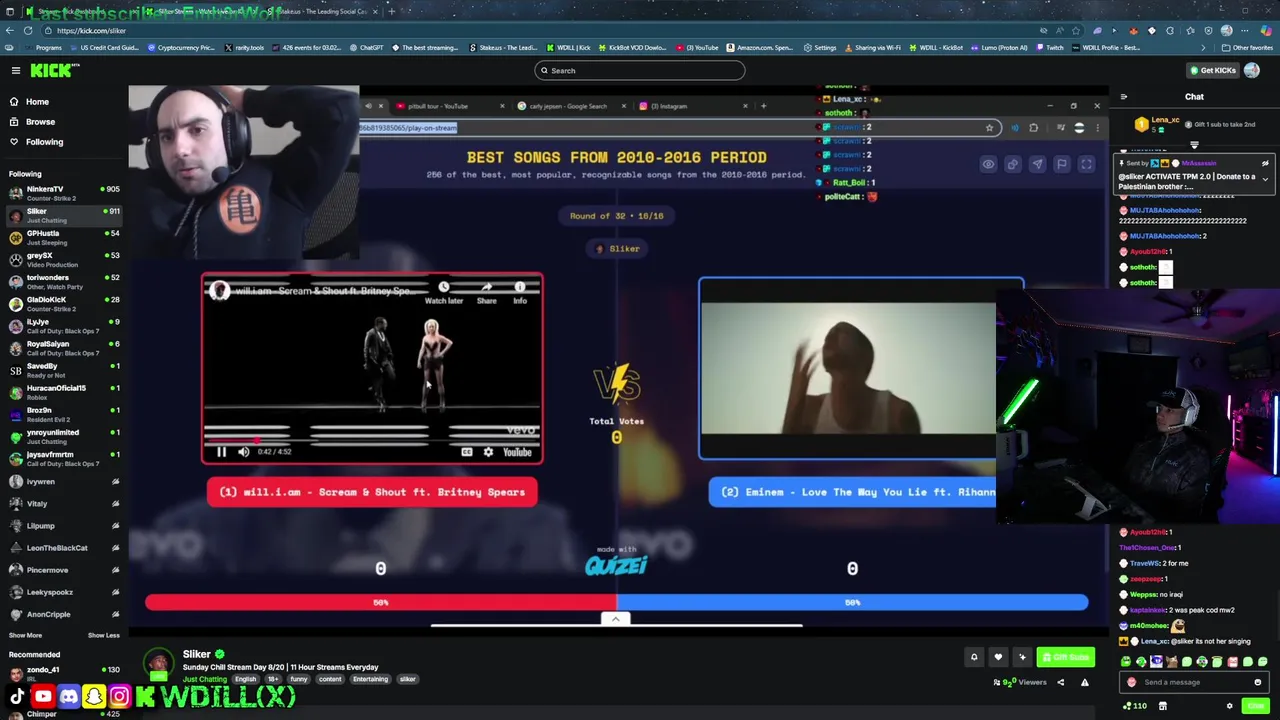Open the Kick hamburger sidebar menu
Image resolution: width=1280 pixels, height=720 pixels.
(16, 70)
